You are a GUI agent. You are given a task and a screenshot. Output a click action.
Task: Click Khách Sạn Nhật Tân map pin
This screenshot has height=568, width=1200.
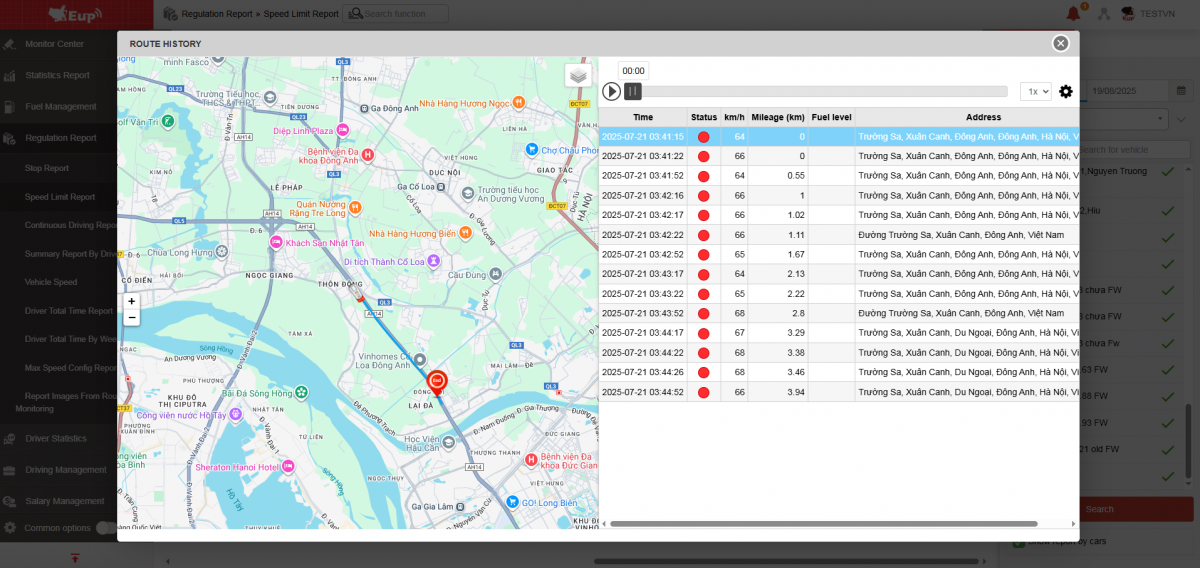pyautogui.click(x=276, y=243)
